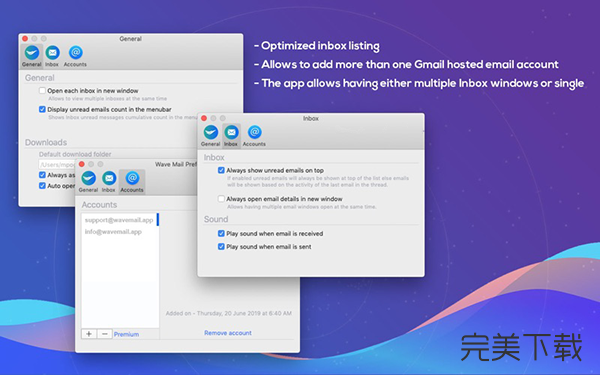The width and height of the screenshot is (600, 375).
Task: Click the Premium link
Action: pyautogui.click(x=126, y=334)
